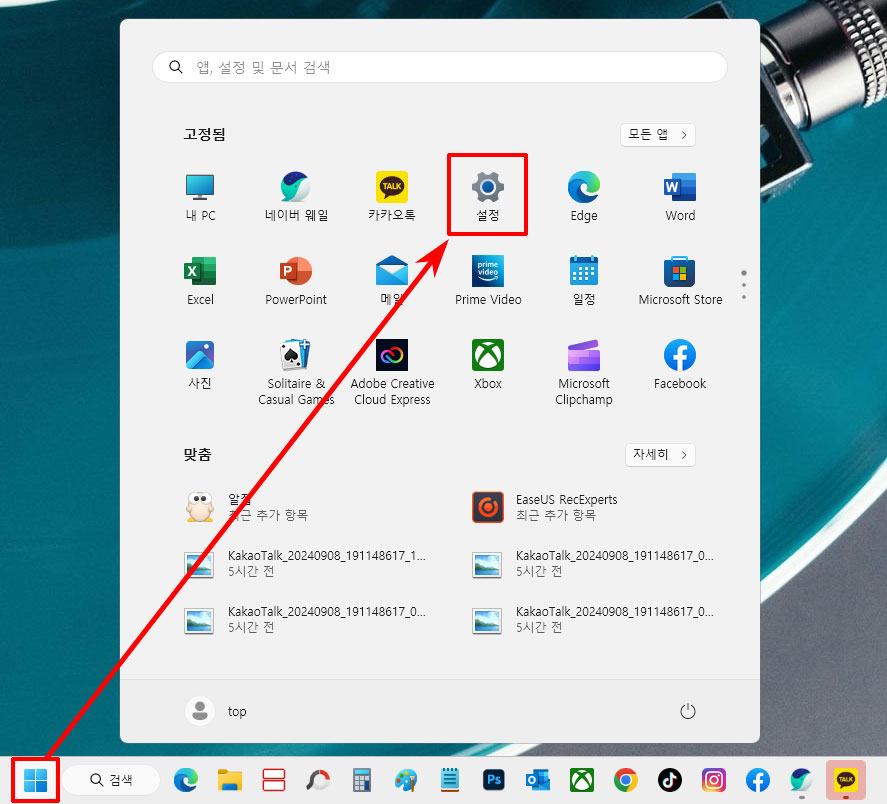
Task: Open File Explorer from the taskbar
Action: [x=230, y=781]
